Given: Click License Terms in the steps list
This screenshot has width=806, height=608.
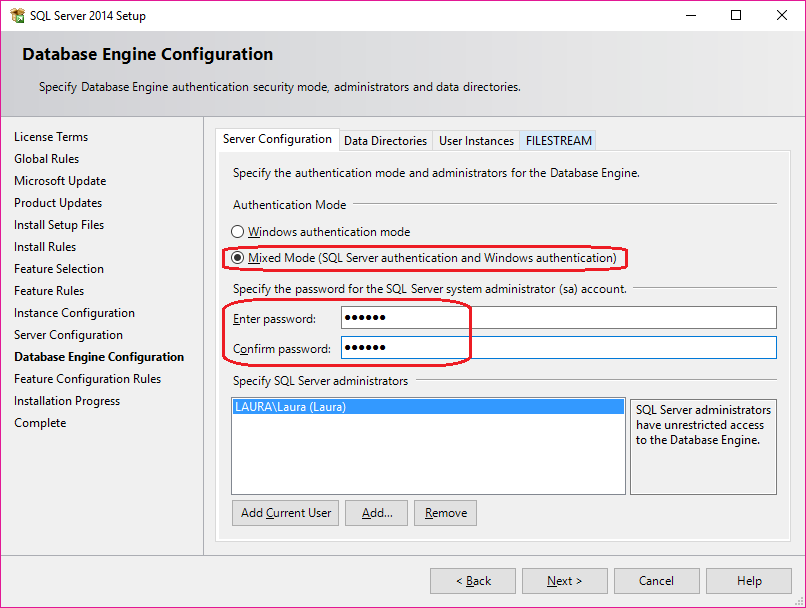Looking at the screenshot, I should point(51,137).
